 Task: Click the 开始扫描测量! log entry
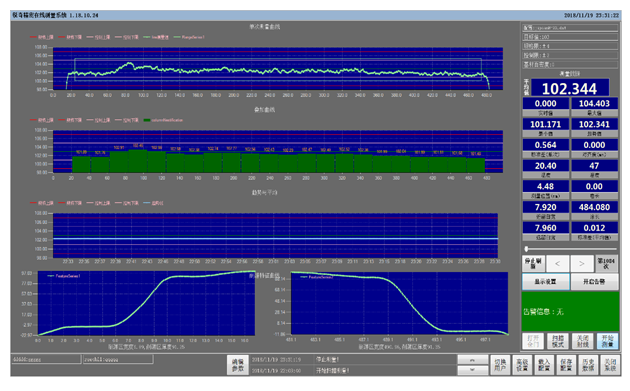[x=332, y=370]
